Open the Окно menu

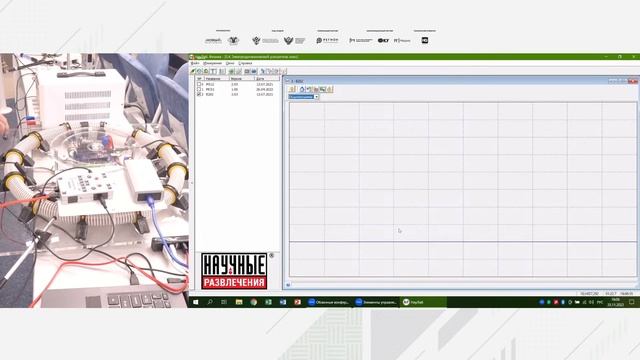pos(230,63)
